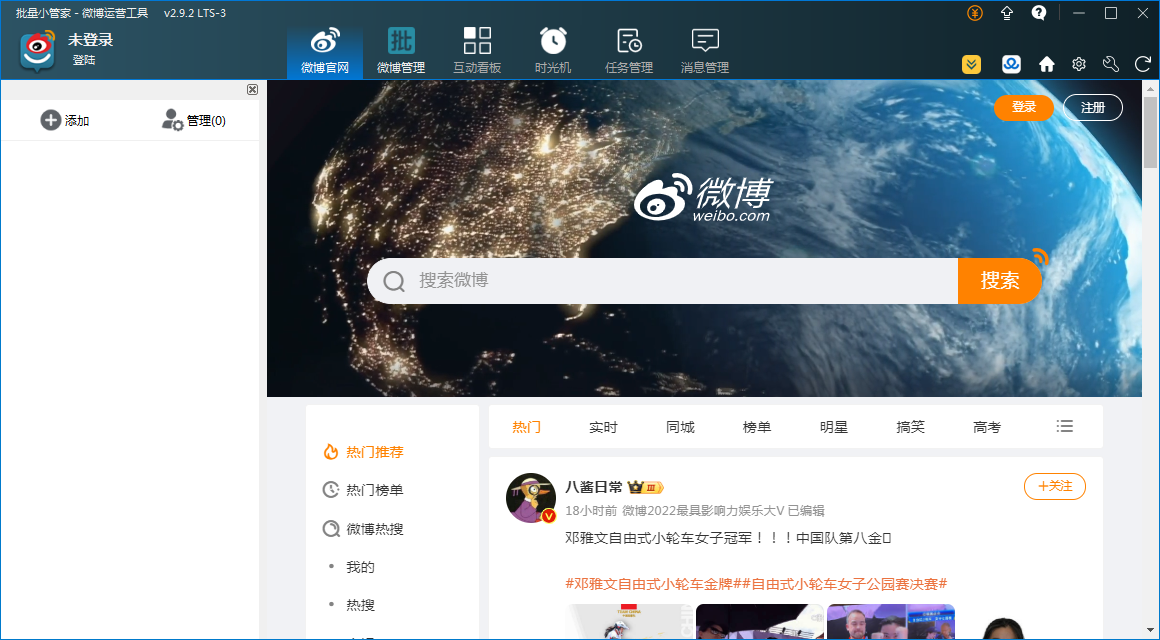This screenshot has width=1160, height=640.
Task: Open 消息管理 message tab
Action: [x=705, y=51]
